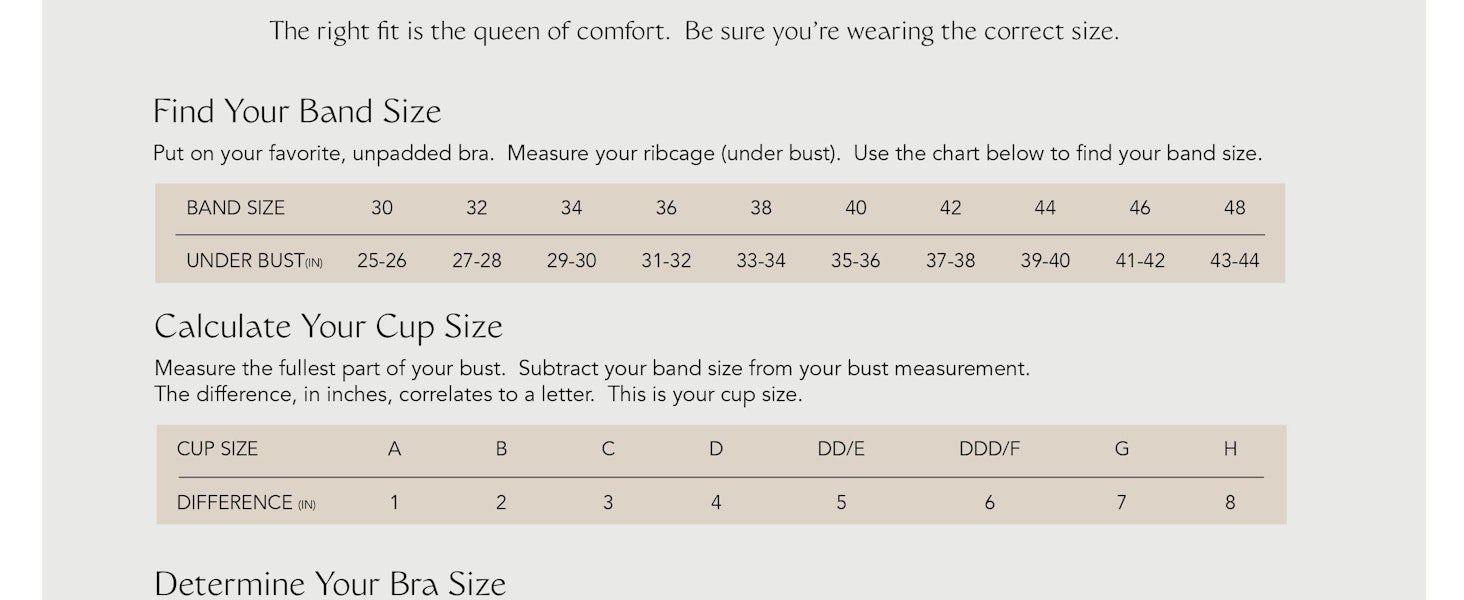This screenshot has height=600, width=1464.
Task: Click difference value 4 inches
Action: click(716, 503)
